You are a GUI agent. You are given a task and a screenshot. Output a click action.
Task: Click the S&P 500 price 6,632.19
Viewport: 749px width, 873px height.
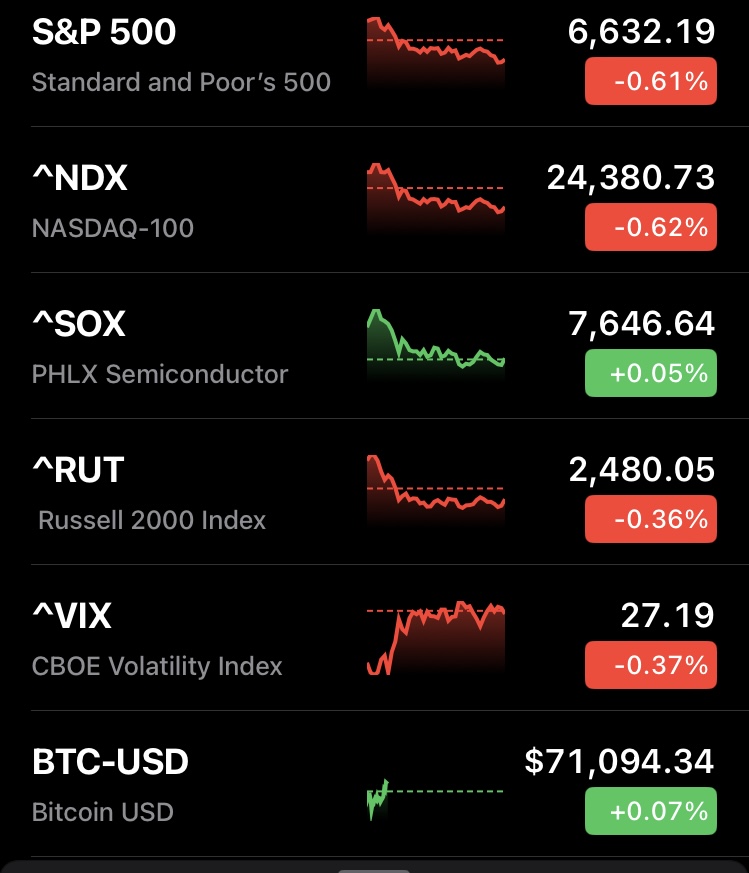click(641, 33)
